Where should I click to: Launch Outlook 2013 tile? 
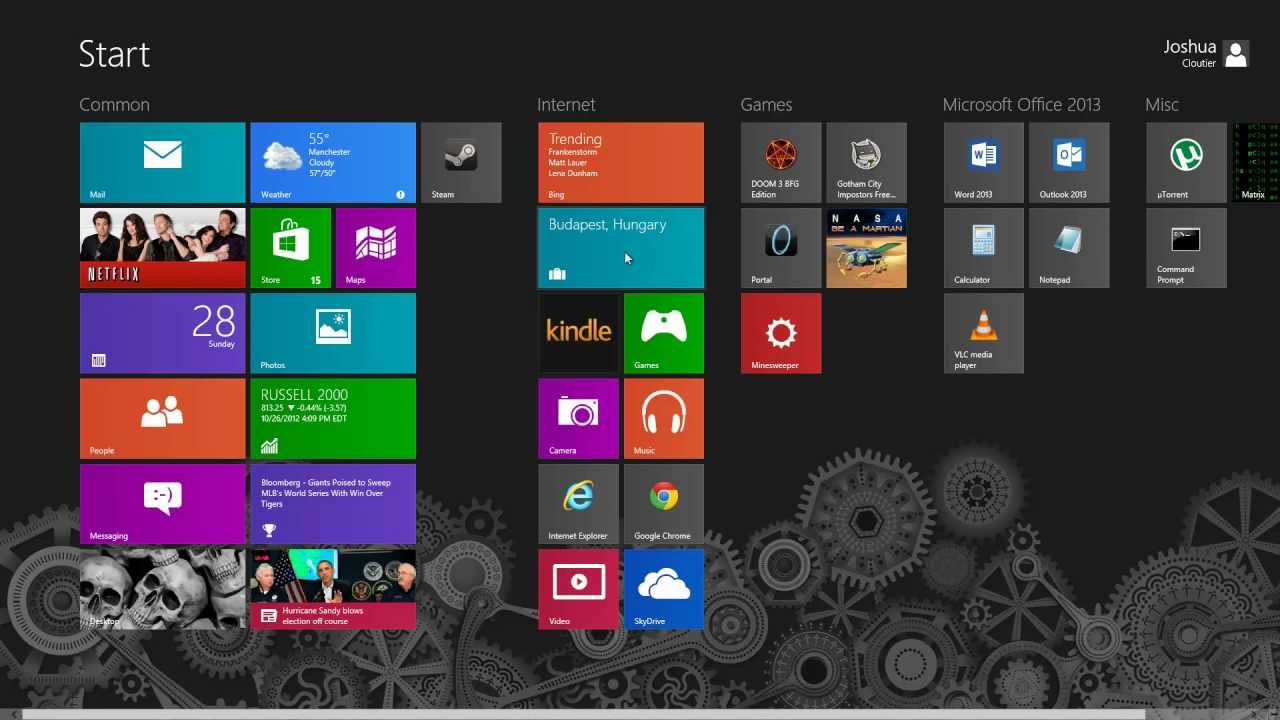point(1069,163)
